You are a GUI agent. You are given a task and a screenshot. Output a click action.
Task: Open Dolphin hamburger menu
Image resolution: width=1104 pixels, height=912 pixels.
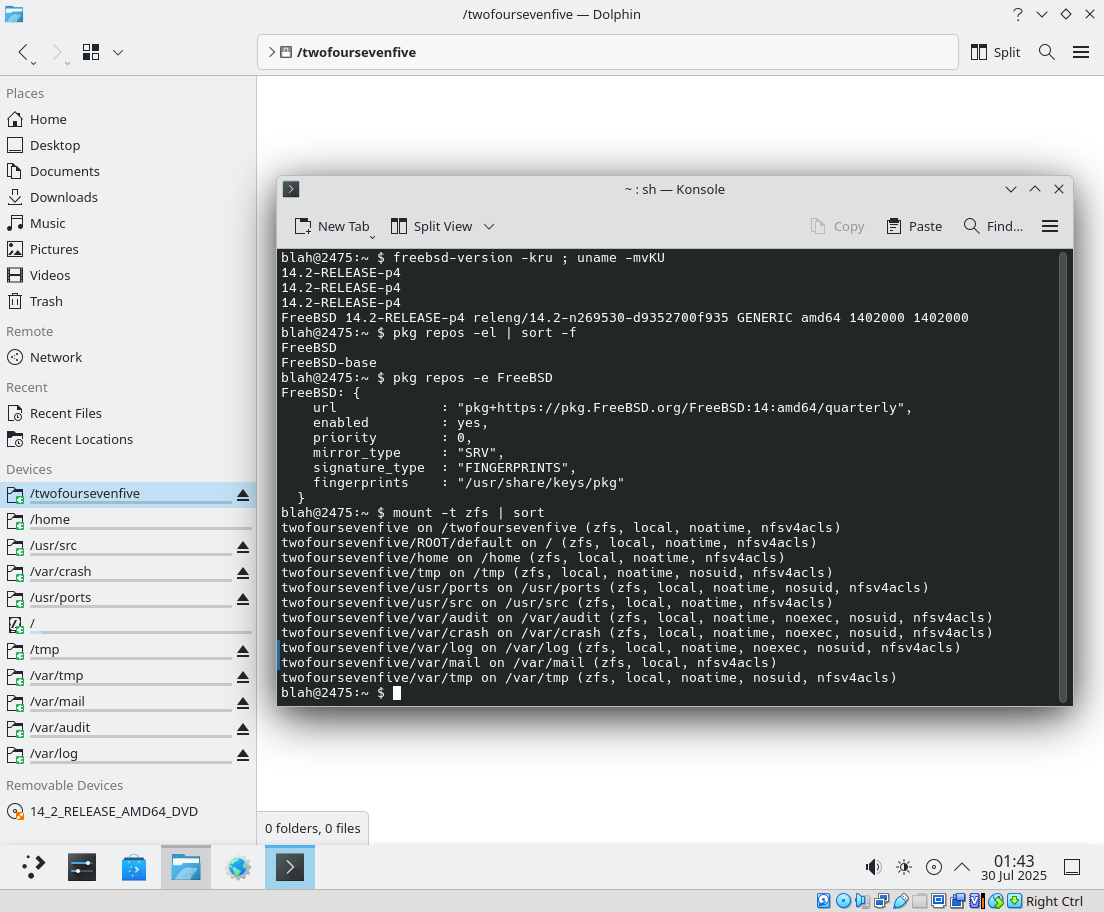(x=1081, y=52)
